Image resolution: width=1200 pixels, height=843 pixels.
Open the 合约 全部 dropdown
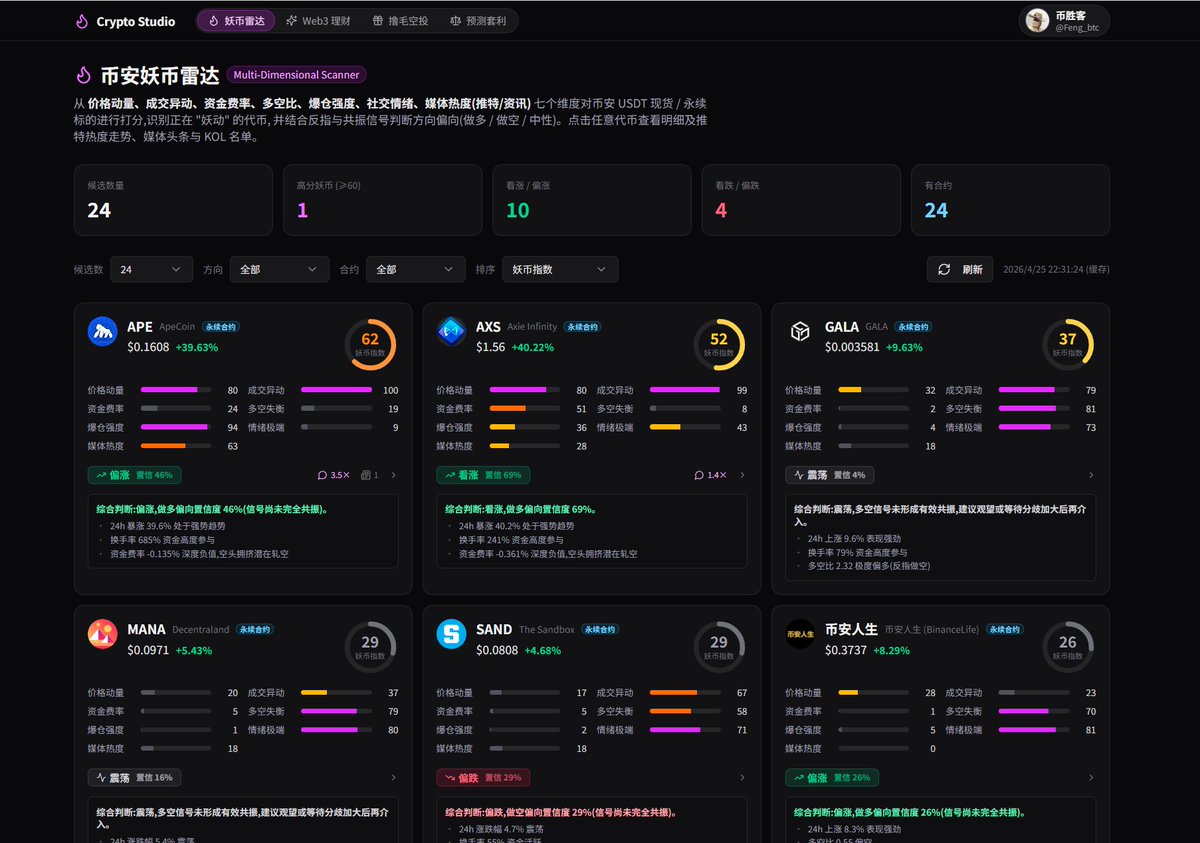[415, 269]
